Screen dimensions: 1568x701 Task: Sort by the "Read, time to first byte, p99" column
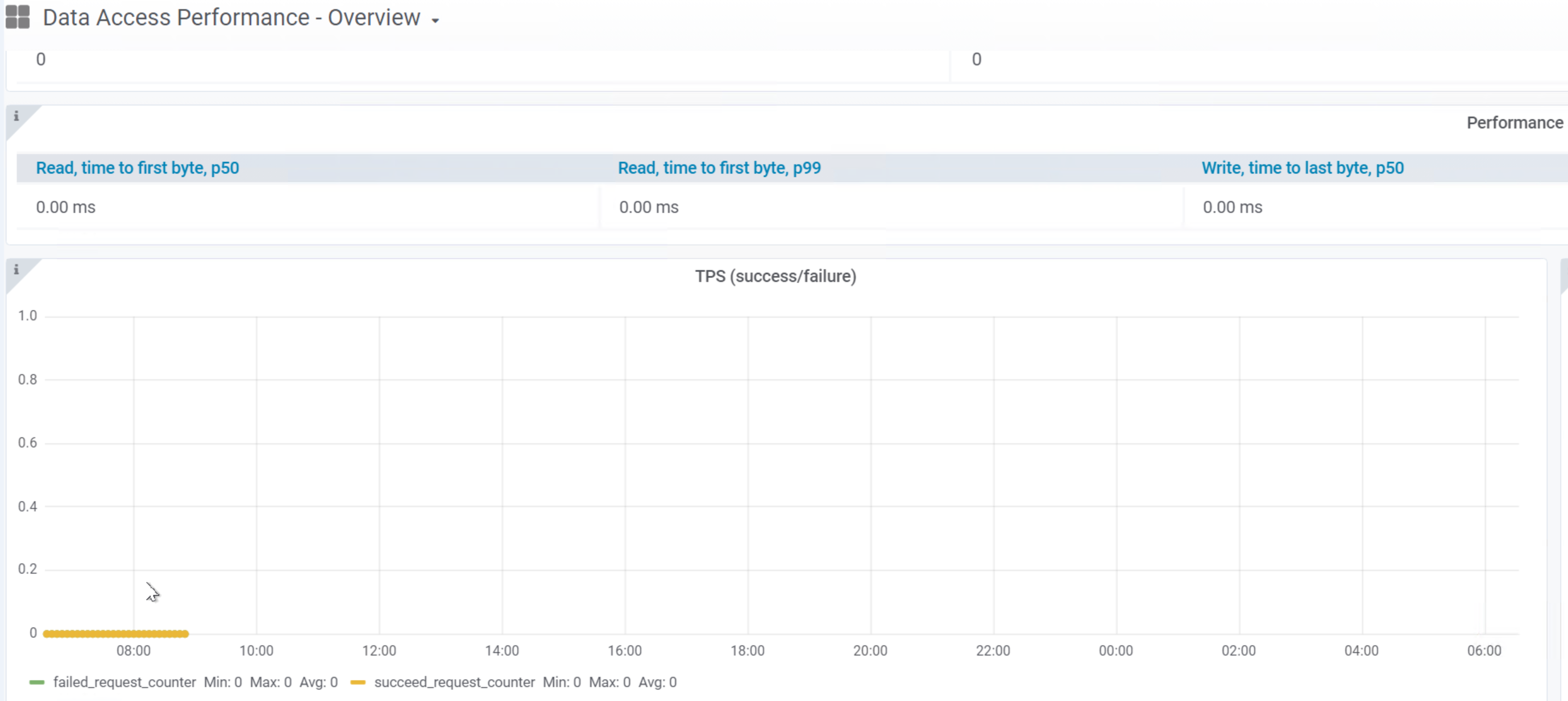(x=719, y=167)
